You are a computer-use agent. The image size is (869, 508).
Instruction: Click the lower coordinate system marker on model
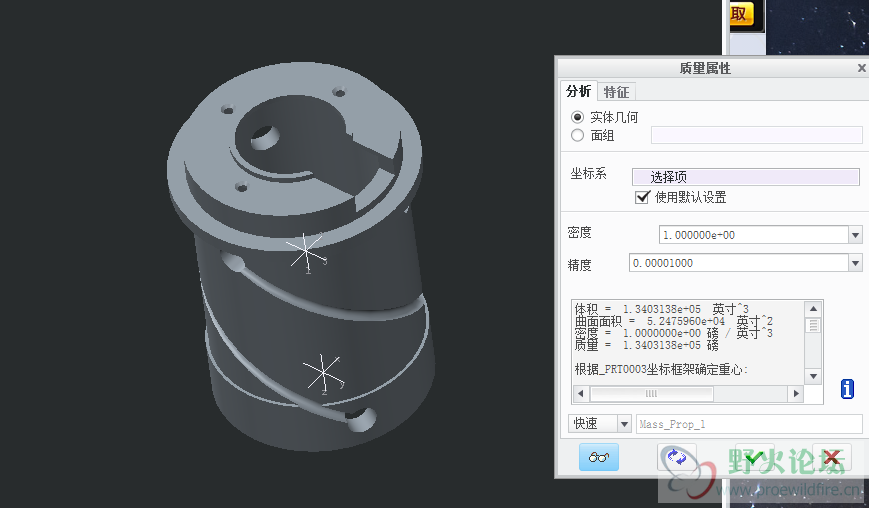[323, 373]
